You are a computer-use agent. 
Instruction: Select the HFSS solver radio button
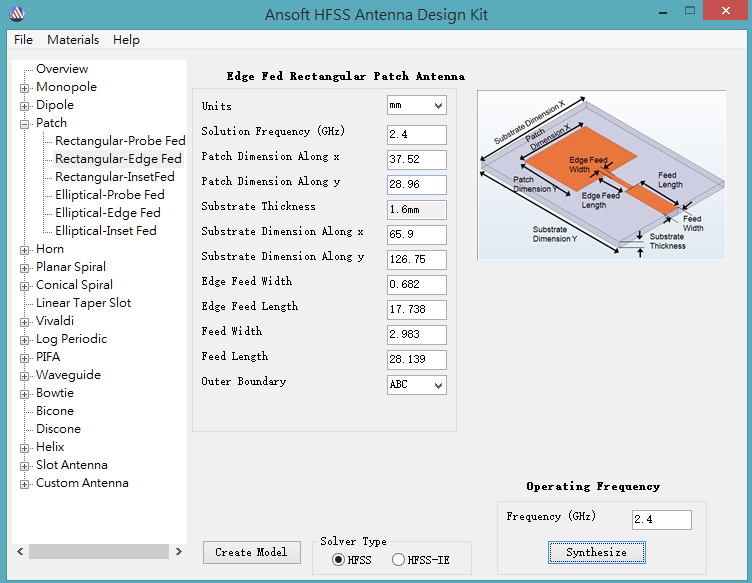tap(338, 560)
